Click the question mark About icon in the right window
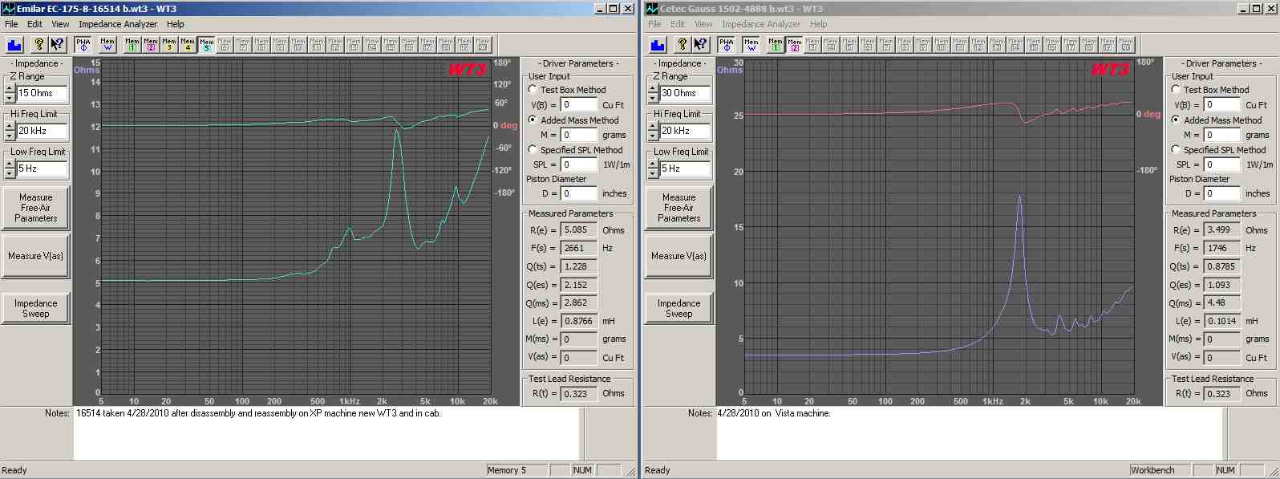 682,44
